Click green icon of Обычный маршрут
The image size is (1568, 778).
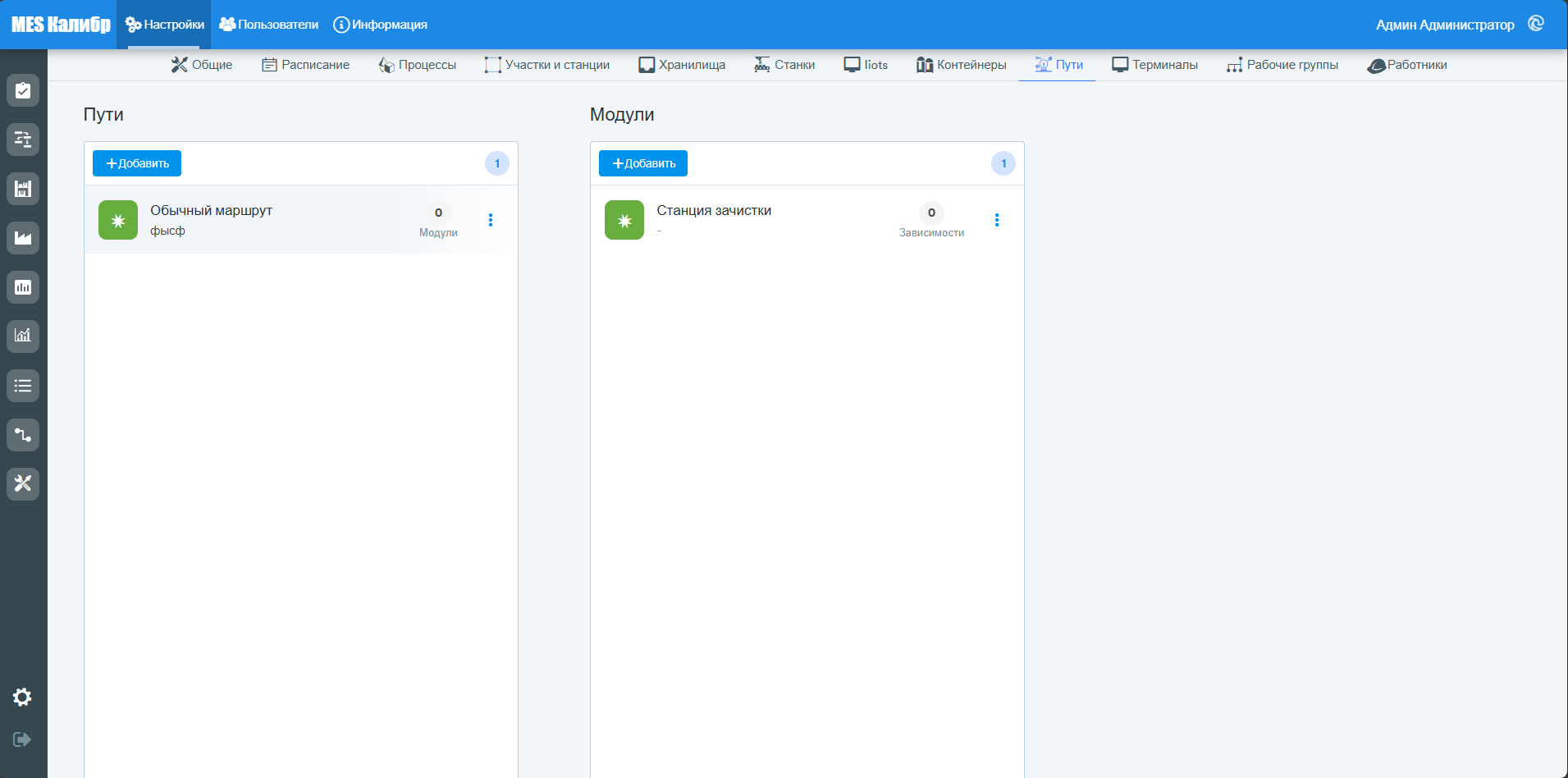118,220
